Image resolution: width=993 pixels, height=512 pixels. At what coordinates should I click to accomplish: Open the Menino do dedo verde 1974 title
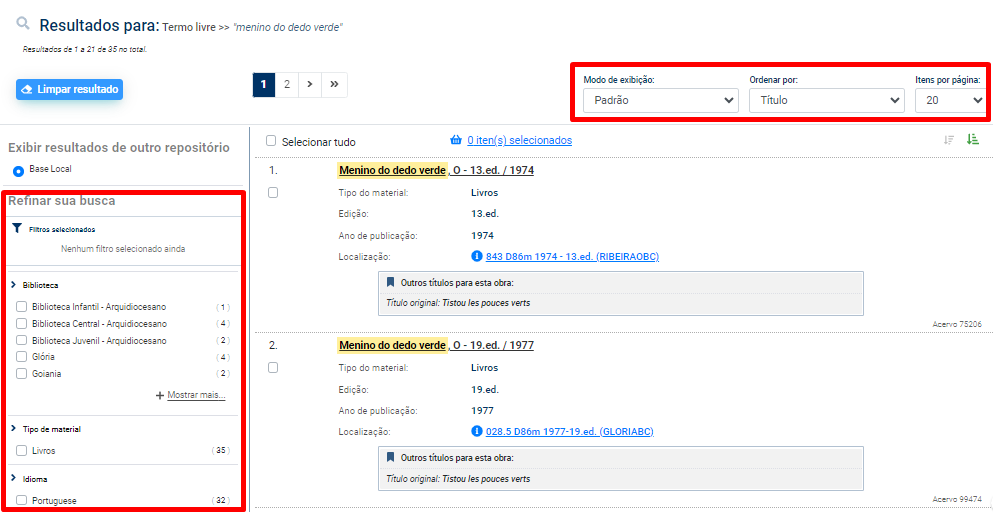click(436, 170)
